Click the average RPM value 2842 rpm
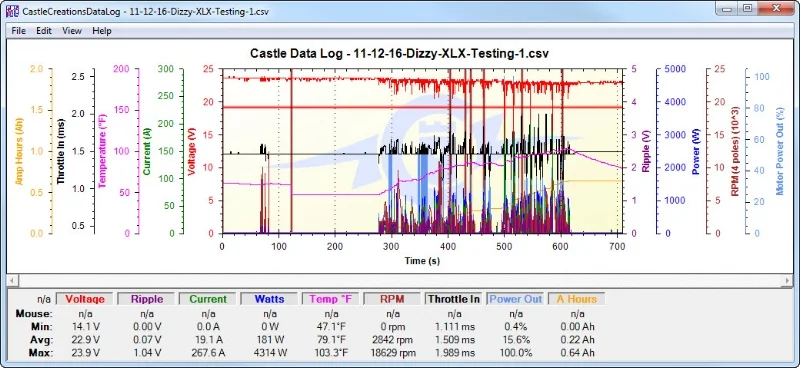This screenshot has width=800, height=368. 392,339
